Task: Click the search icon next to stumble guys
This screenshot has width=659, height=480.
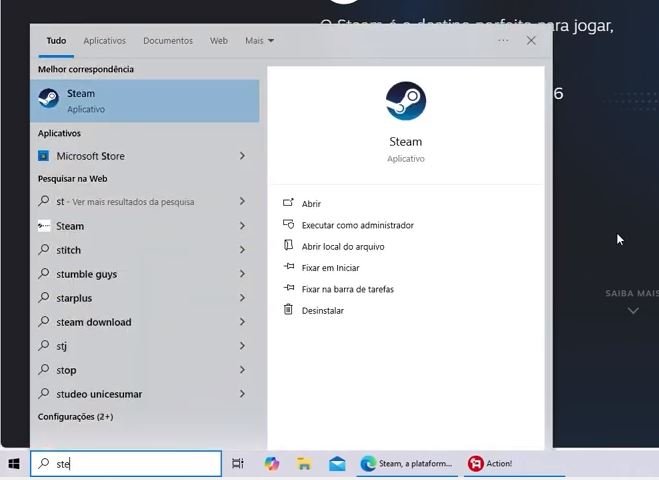Action: pyautogui.click(x=44, y=274)
